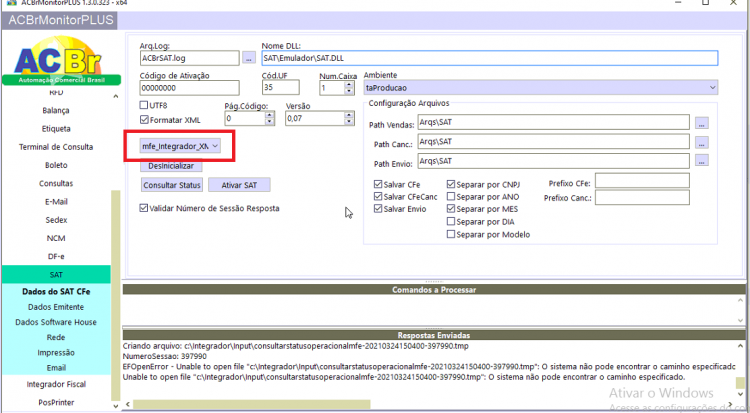Click the Path Vendas browse button
Viewport: 750px width, 413px height.
[701, 123]
